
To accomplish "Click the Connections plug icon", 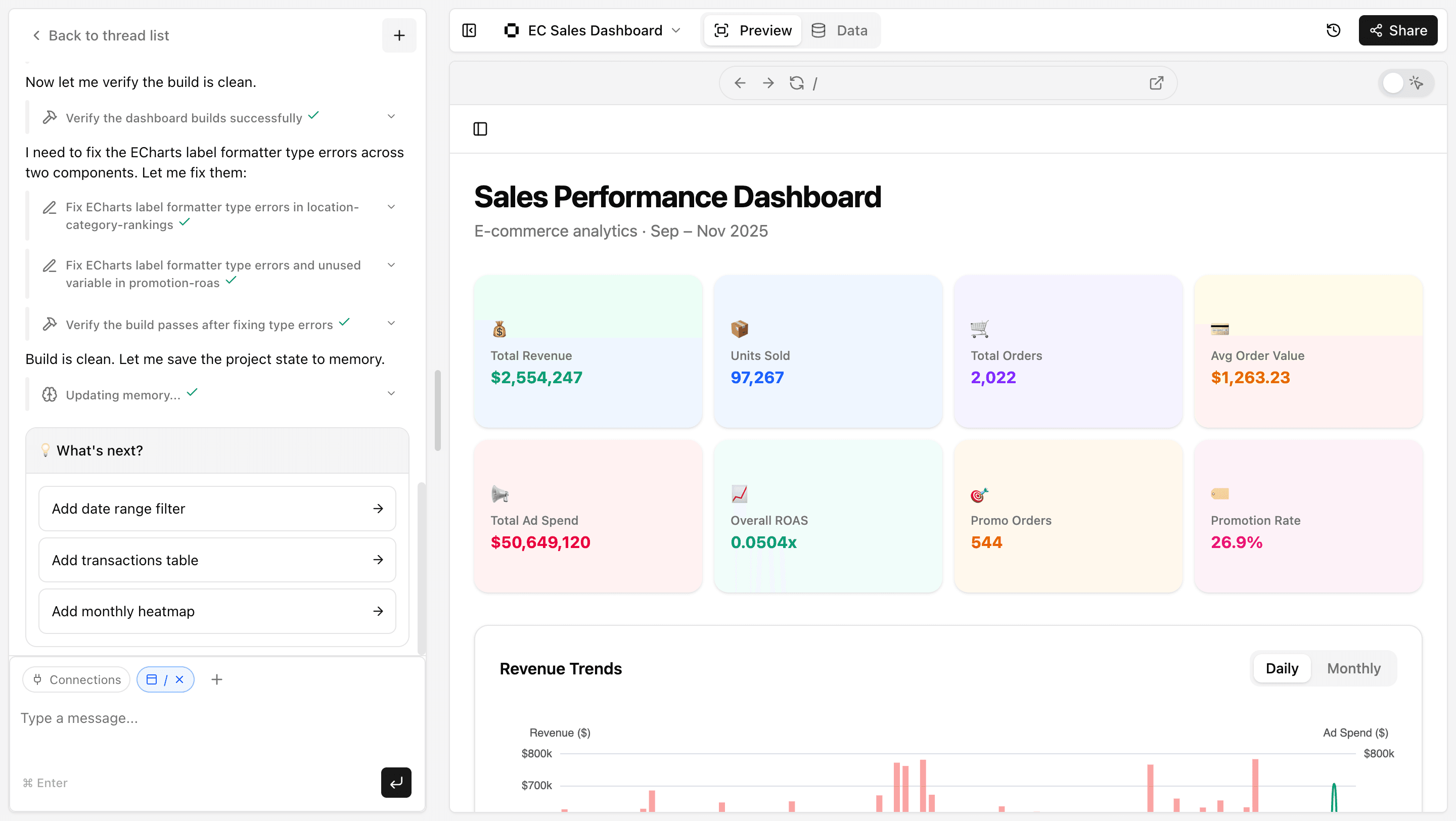I will click(37, 679).
